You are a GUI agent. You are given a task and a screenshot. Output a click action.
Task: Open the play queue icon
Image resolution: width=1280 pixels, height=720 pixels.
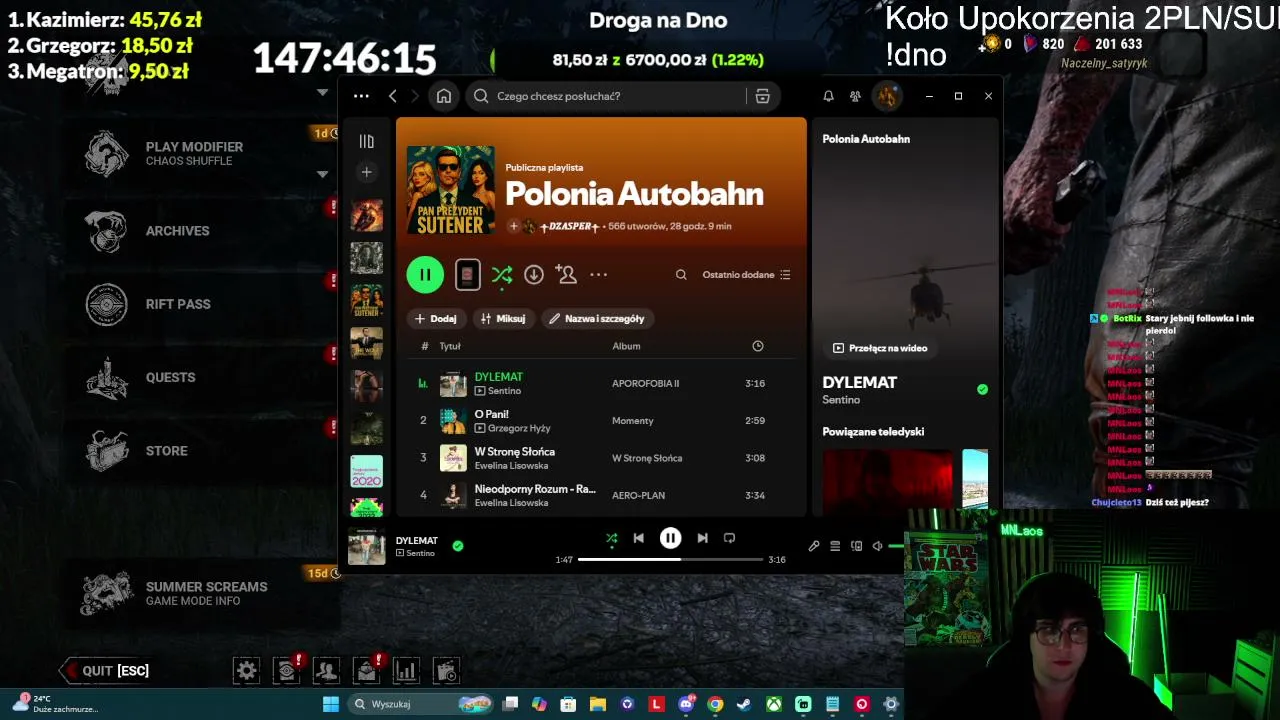(835, 546)
